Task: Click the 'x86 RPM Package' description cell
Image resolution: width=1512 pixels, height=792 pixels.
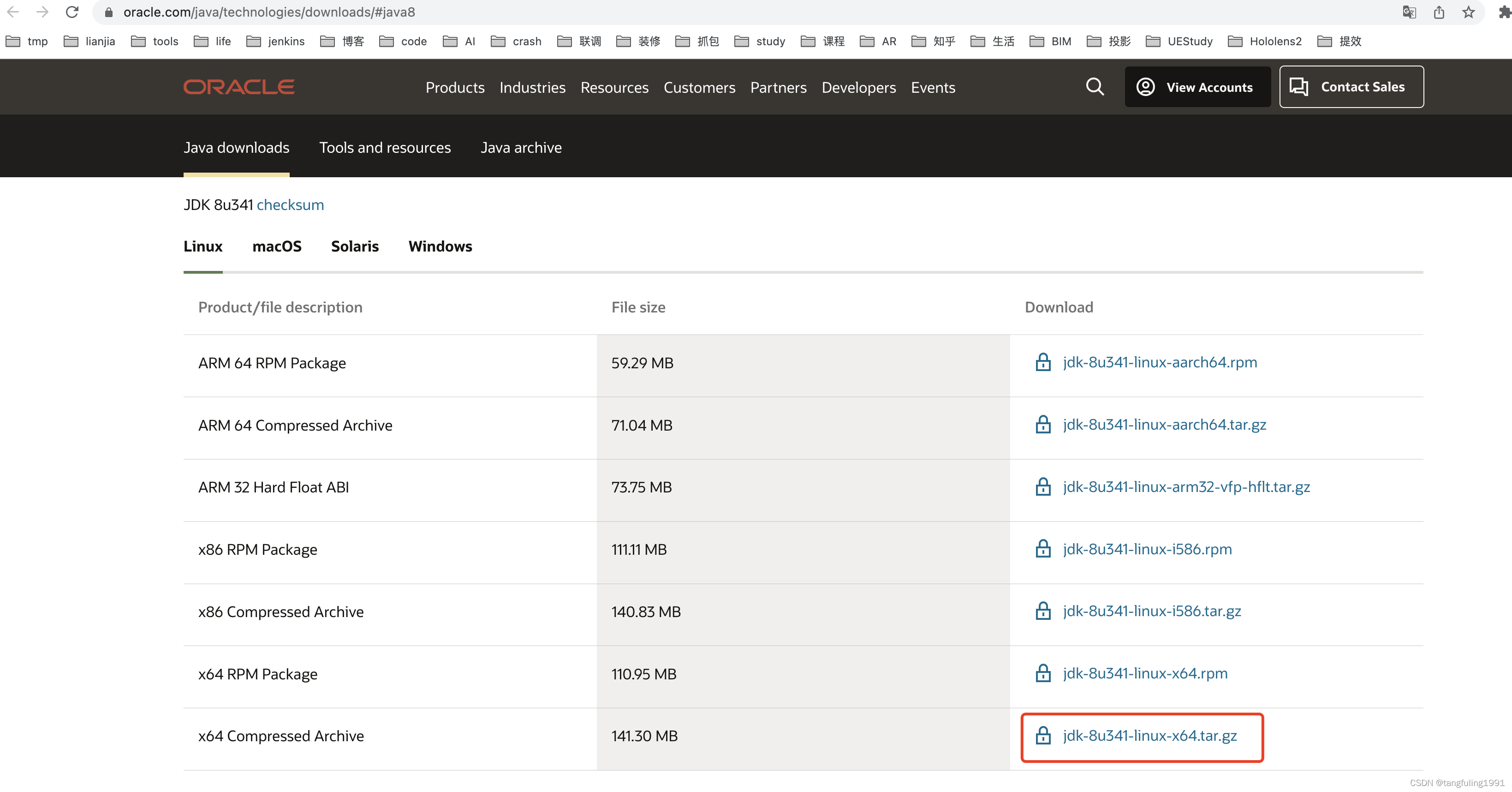Action: point(390,552)
